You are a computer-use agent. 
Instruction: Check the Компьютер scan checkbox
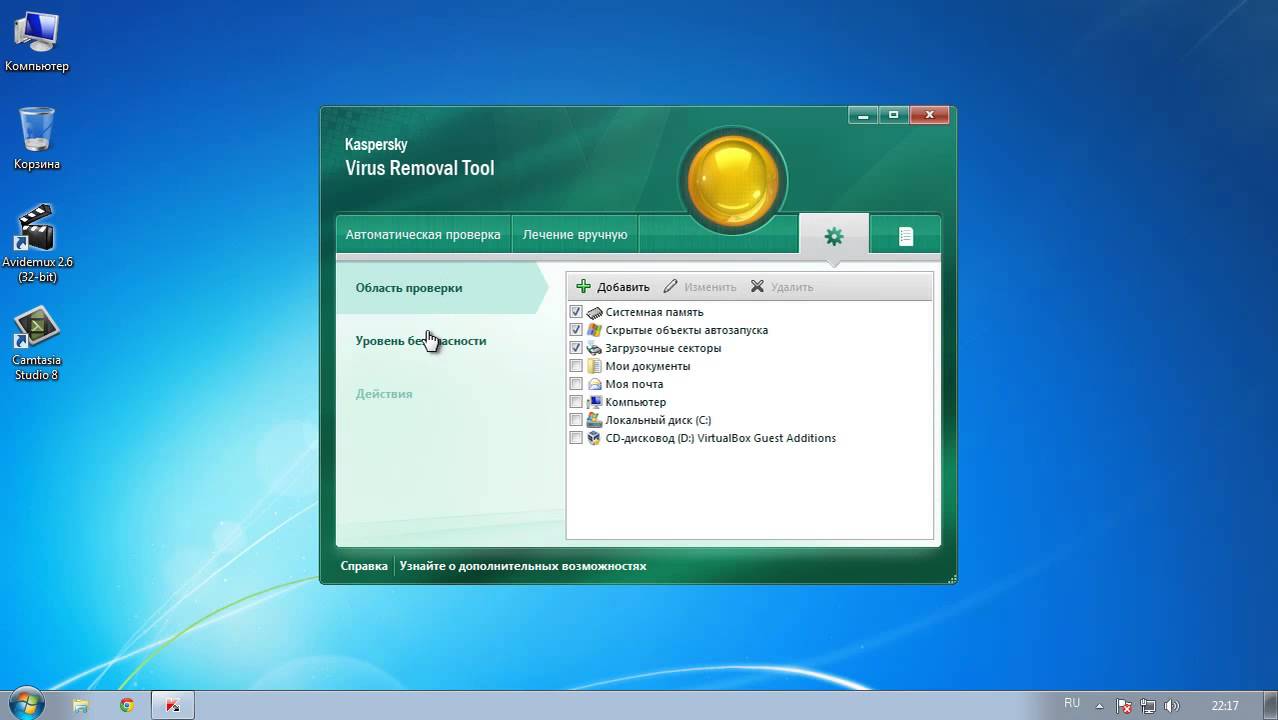pyautogui.click(x=576, y=402)
